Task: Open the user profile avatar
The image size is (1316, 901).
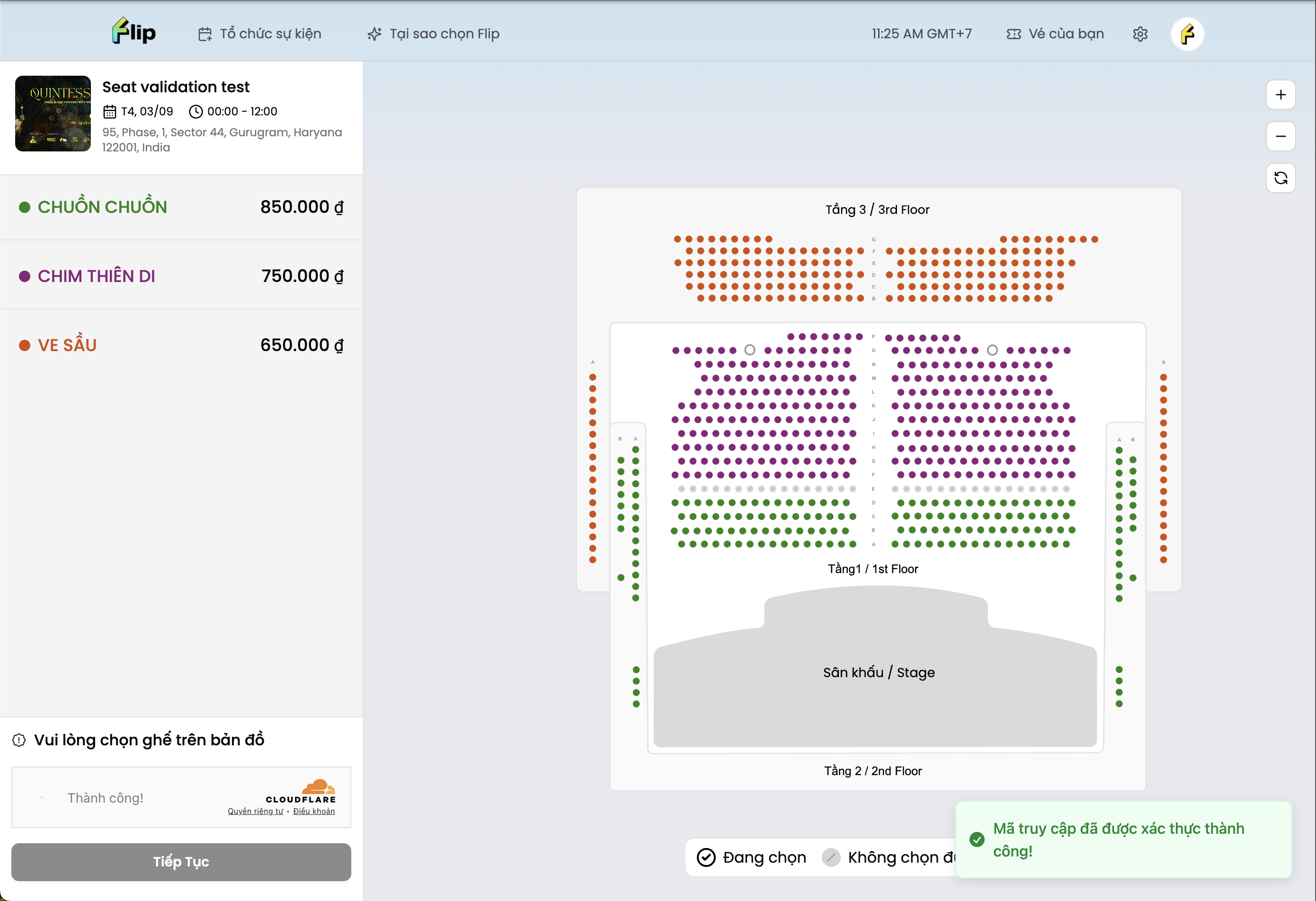Action: (x=1187, y=34)
